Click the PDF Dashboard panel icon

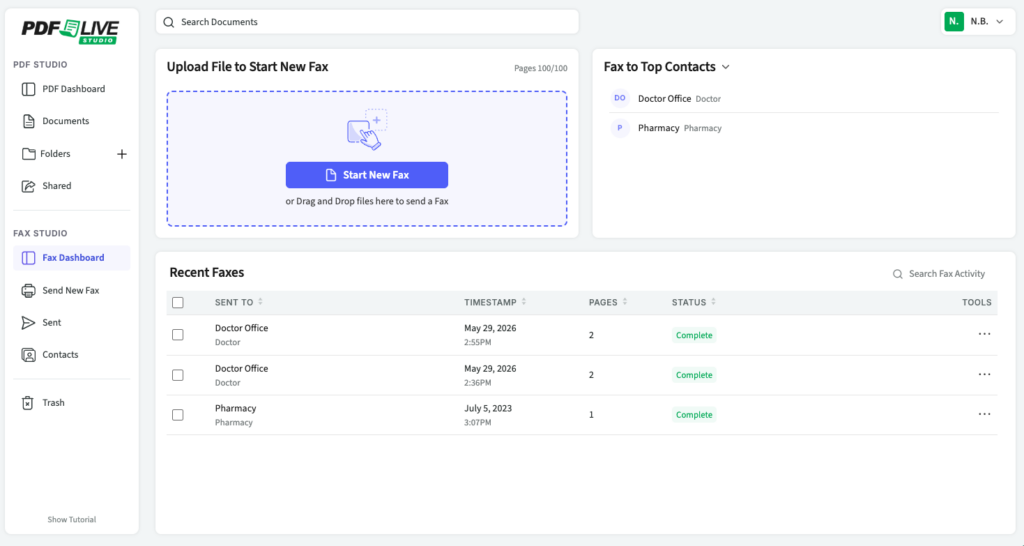pos(28,89)
